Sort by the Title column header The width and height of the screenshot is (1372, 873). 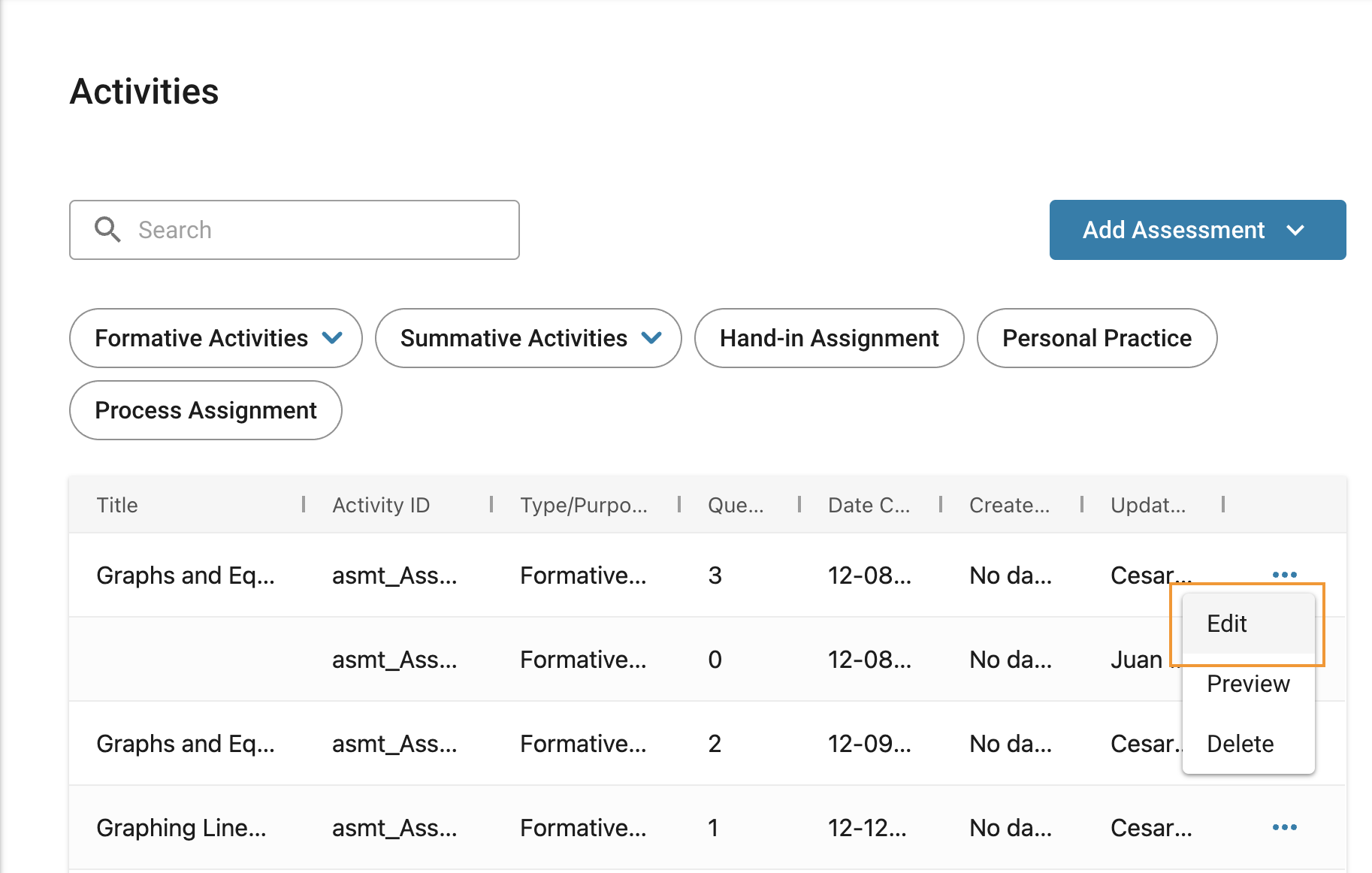point(117,505)
